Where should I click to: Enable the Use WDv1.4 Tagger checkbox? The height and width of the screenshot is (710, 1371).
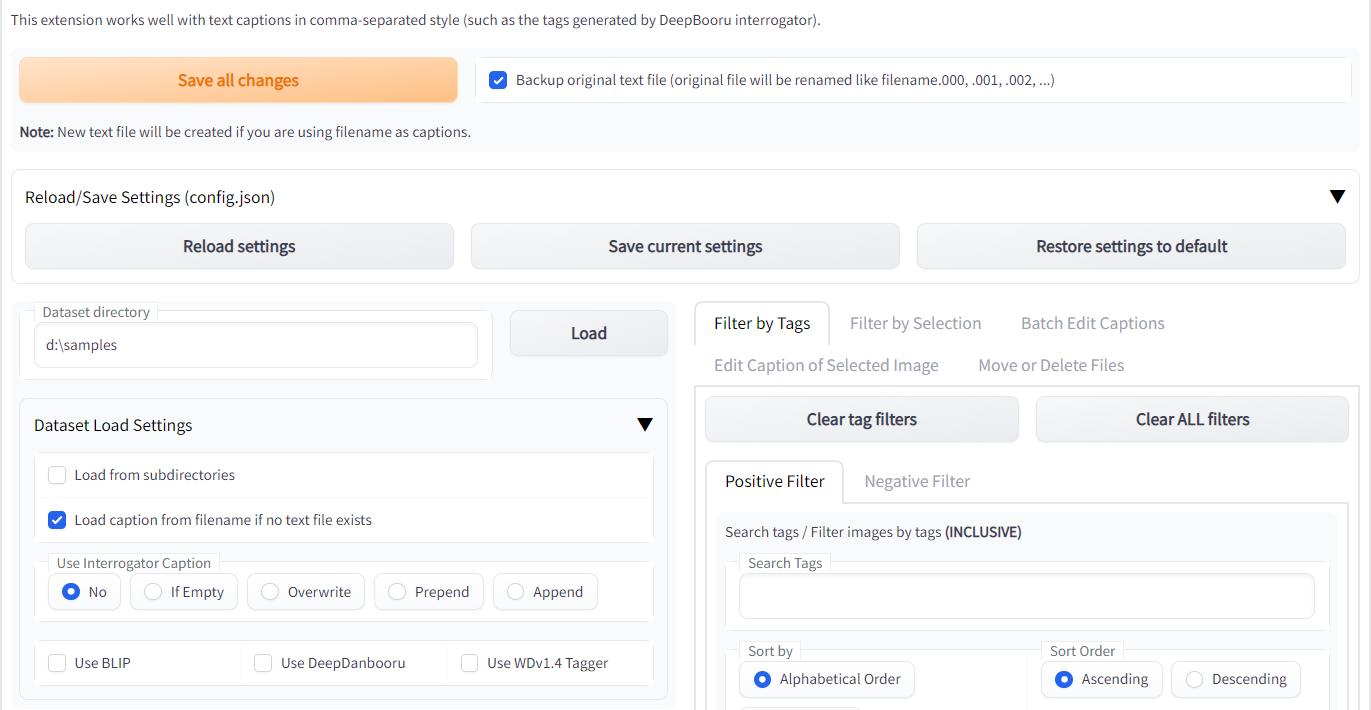[x=469, y=663]
